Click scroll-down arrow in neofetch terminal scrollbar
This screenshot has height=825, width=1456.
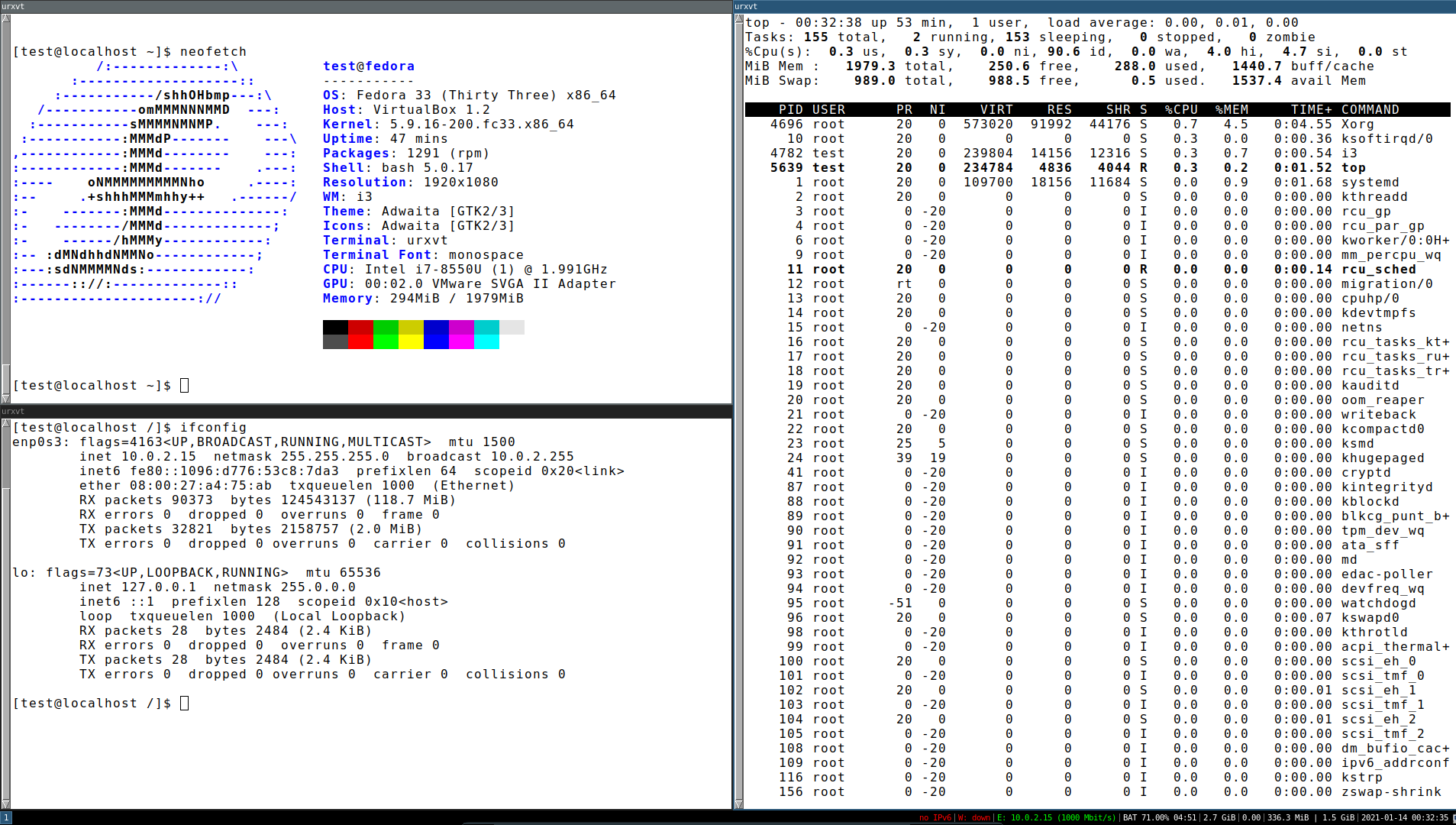coord(5,398)
